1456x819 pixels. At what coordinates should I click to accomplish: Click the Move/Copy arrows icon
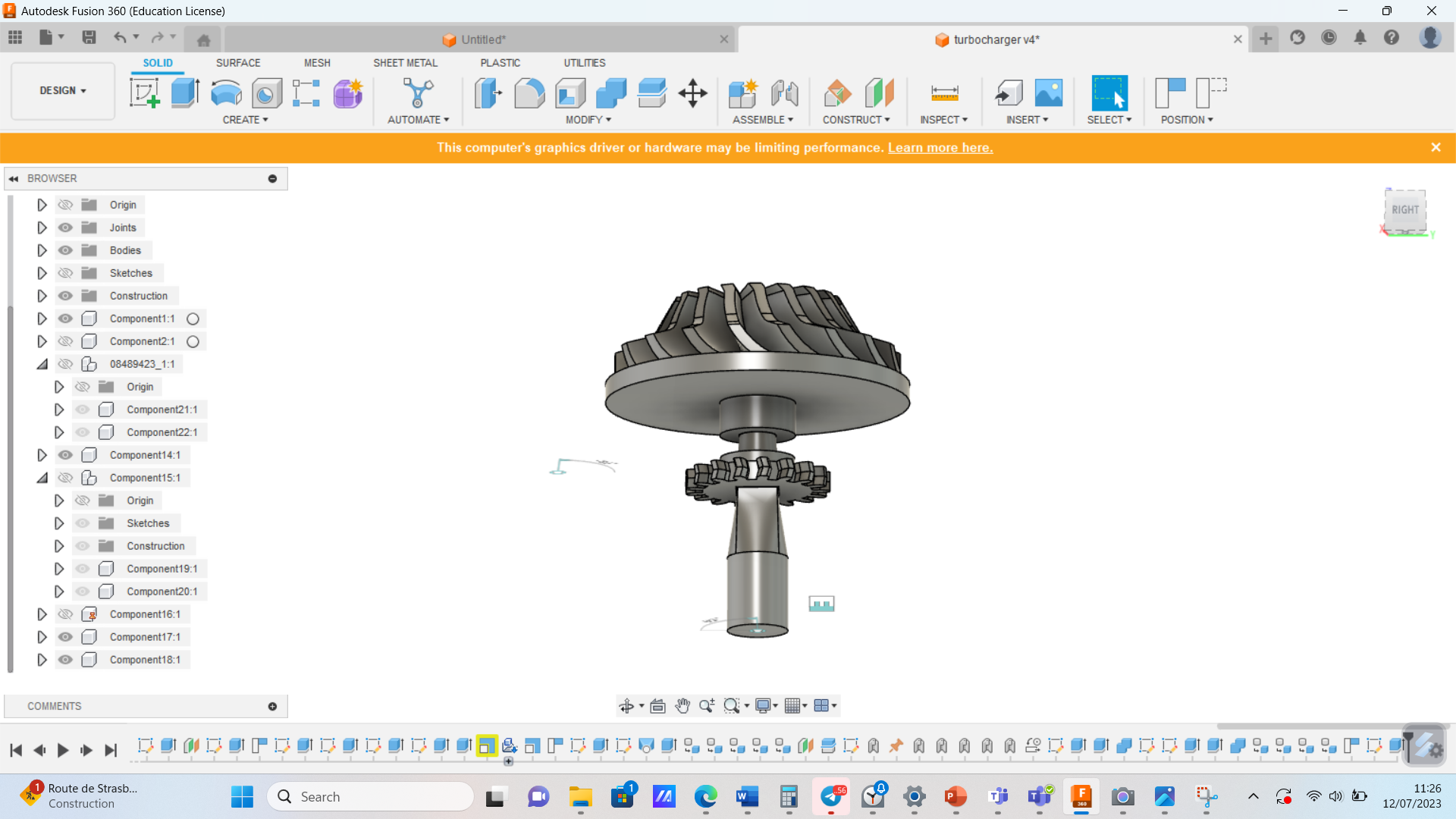[692, 93]
